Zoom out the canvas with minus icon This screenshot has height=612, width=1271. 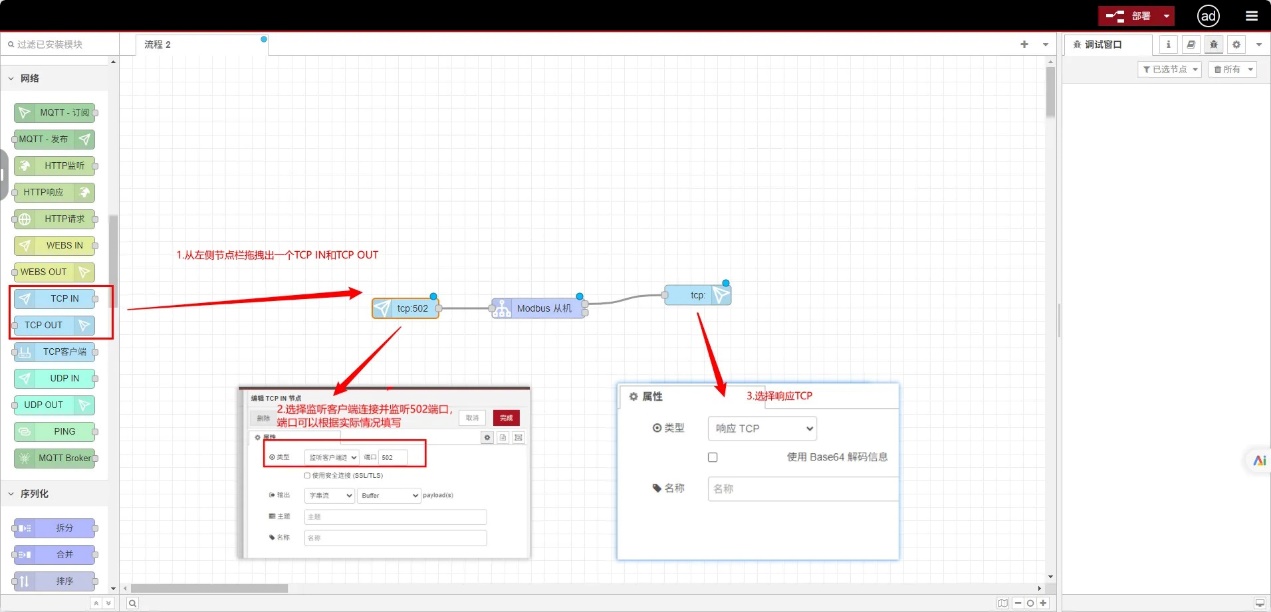point(1017,603)
